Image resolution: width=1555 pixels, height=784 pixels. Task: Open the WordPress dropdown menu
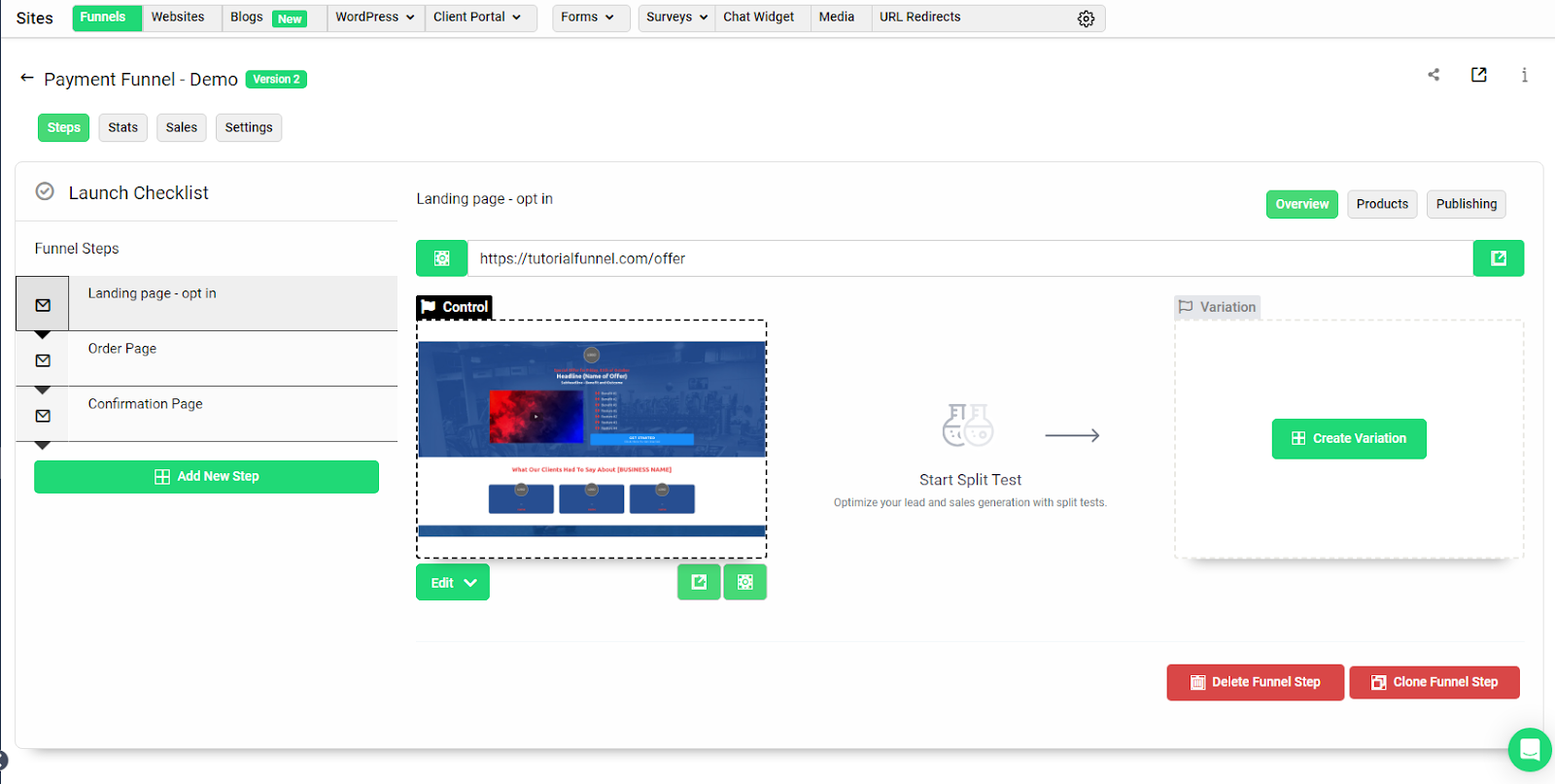pyautogui.click(x=375, y=17)
